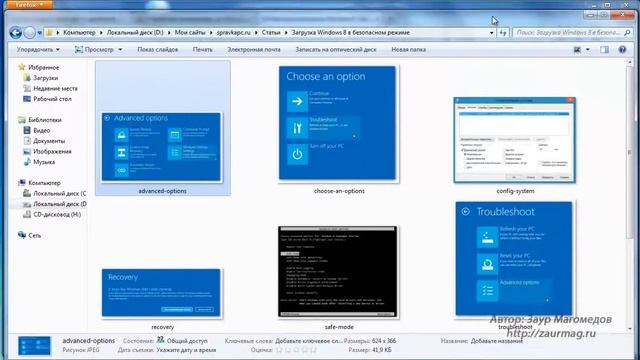640x360 pixels.
Task: Select the safe-mode image thumbnail
Action: pyautogui.click(x=337, y=271)
